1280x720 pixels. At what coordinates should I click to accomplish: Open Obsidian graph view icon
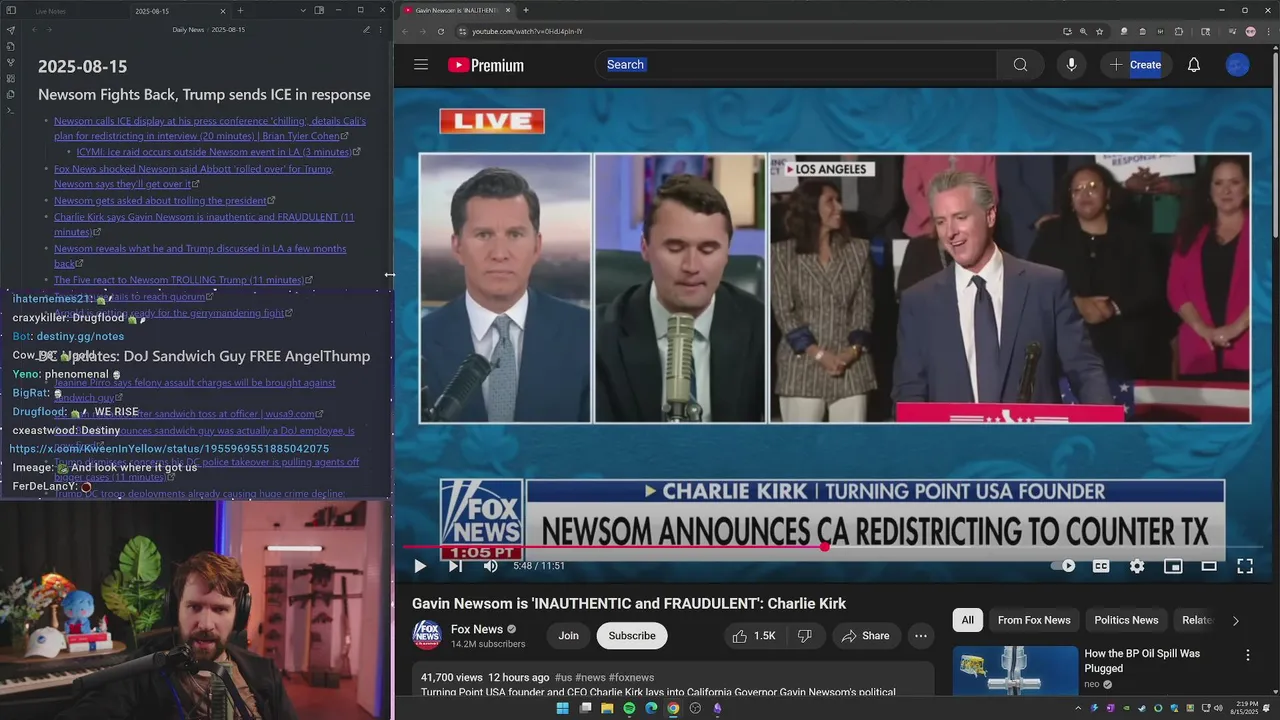coord(10,62)
